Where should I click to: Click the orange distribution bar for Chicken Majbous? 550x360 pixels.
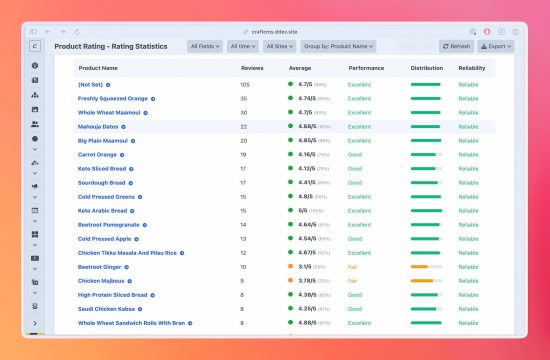coord(426,281)
